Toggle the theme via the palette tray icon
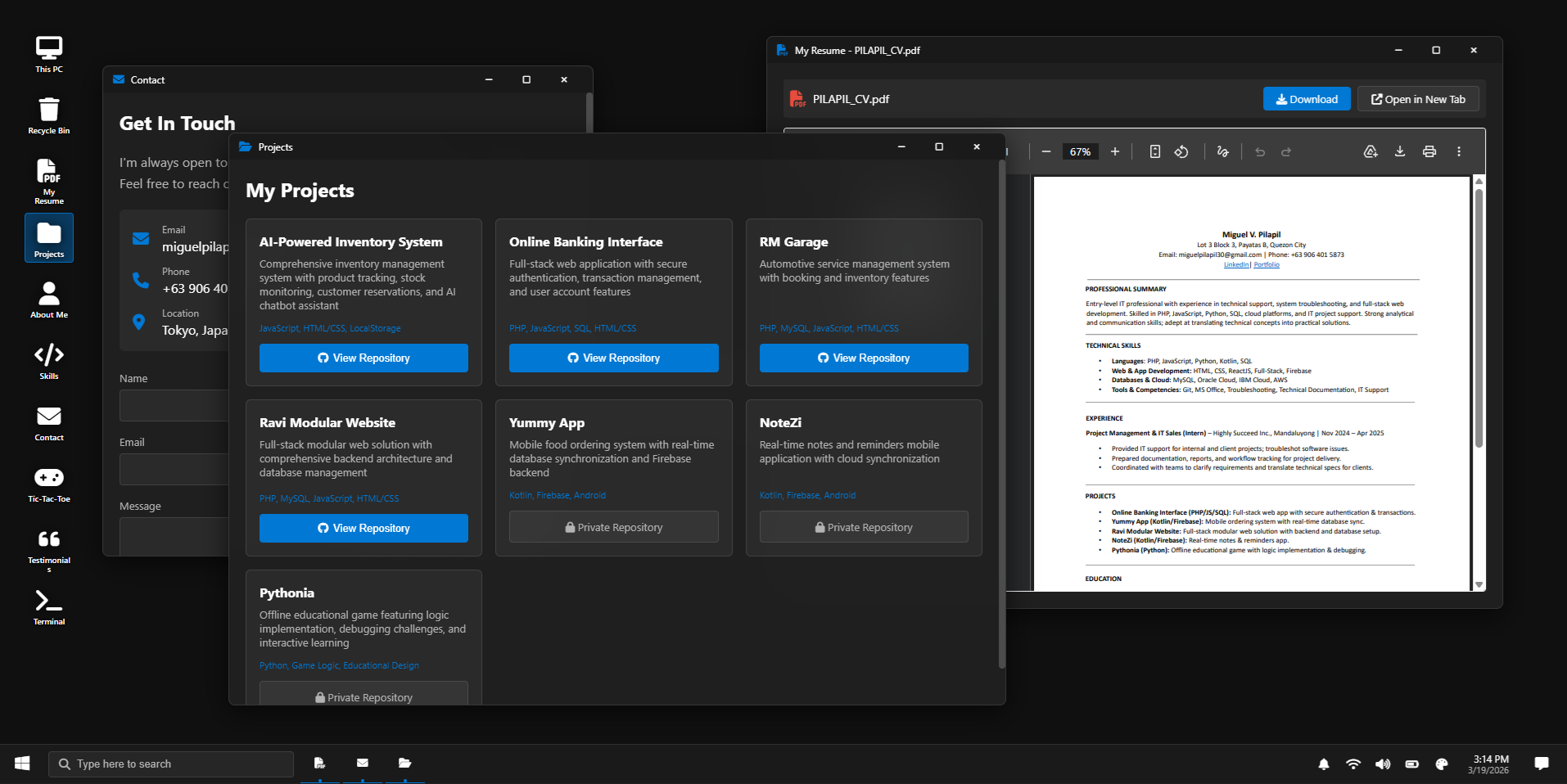1567x784 pixels. [x=1441, y=764]
